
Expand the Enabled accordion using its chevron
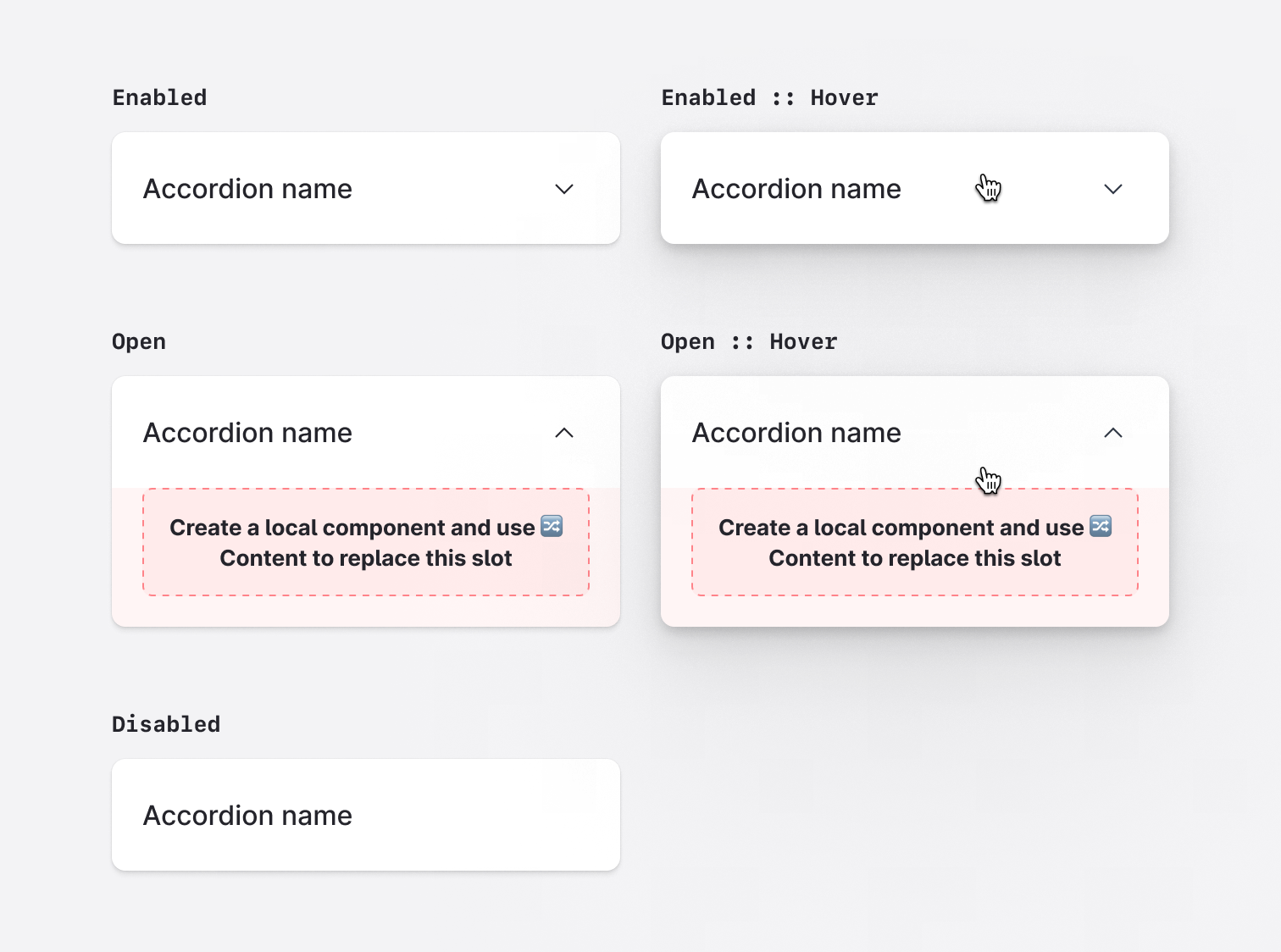point(564,189)
